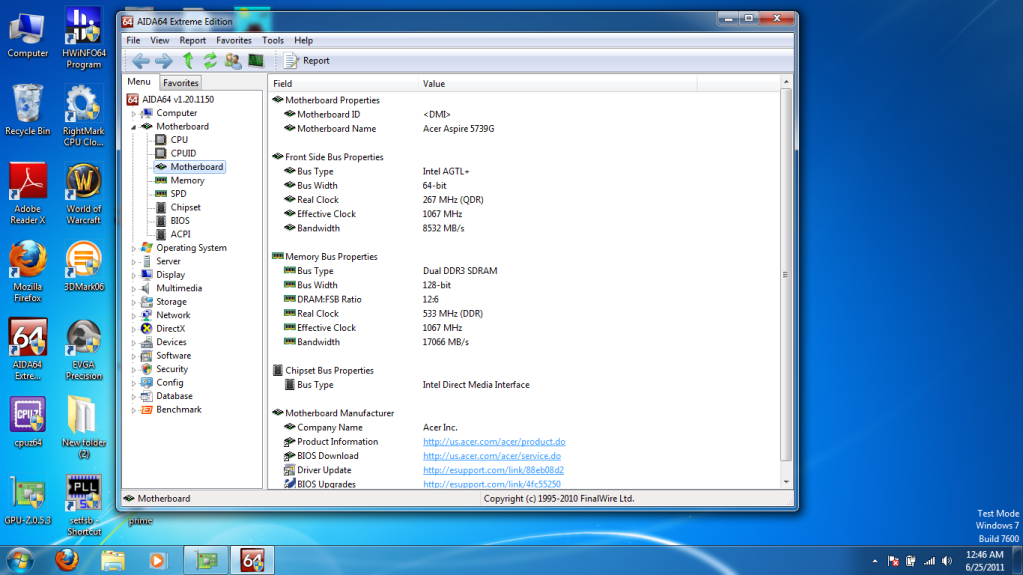Expand the Storage tree node
This screenshot has height=575, width=1023.
coord(134,302)
